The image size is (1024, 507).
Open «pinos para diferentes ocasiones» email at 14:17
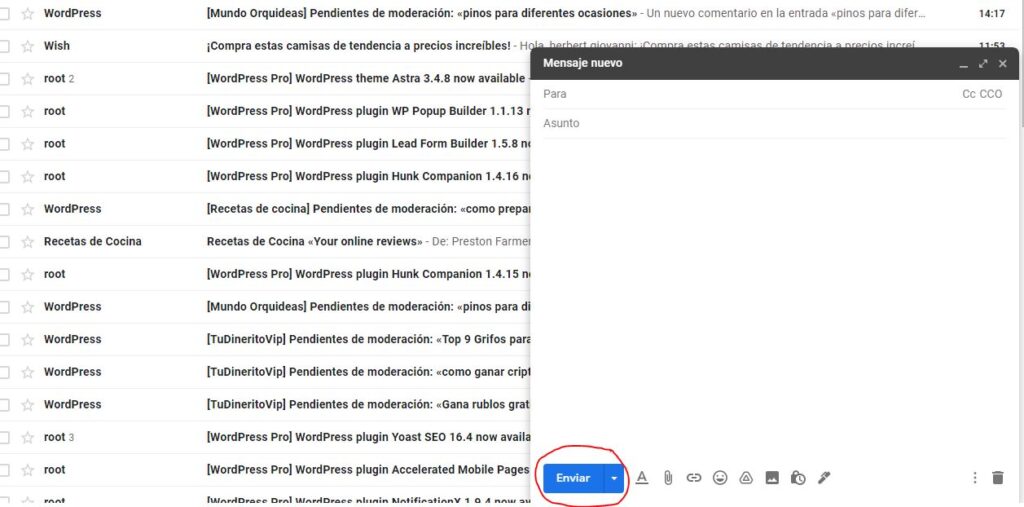421,13
